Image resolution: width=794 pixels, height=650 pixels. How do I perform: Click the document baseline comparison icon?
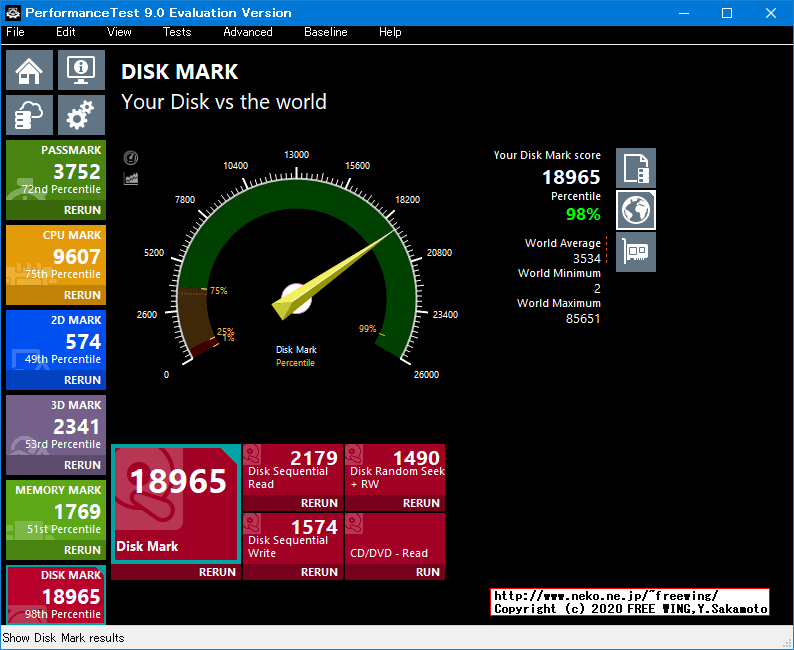[636, 168]
